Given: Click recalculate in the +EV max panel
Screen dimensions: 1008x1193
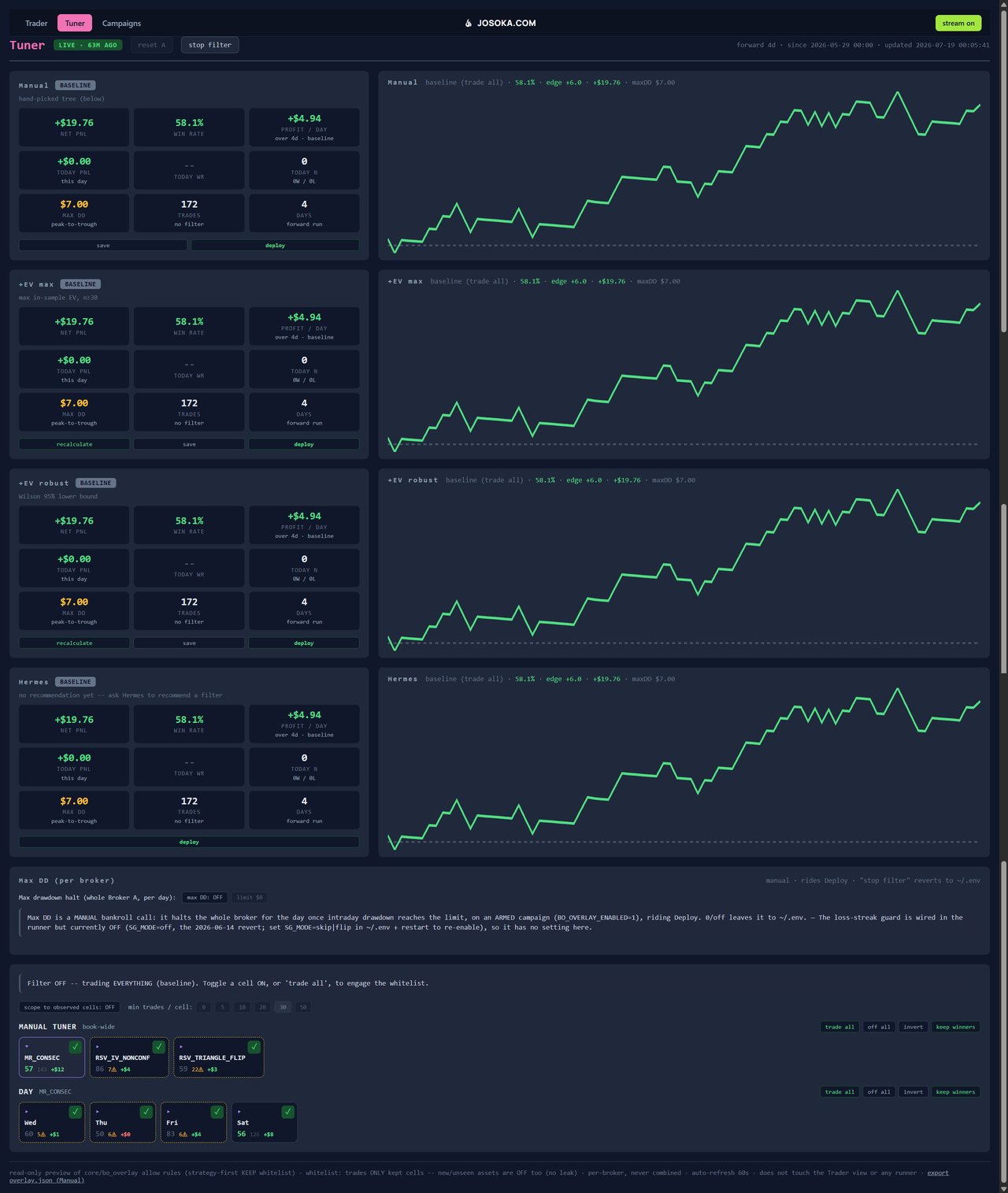Looking at the screenshot, I should pyautogui.click(x=74, y=444).
